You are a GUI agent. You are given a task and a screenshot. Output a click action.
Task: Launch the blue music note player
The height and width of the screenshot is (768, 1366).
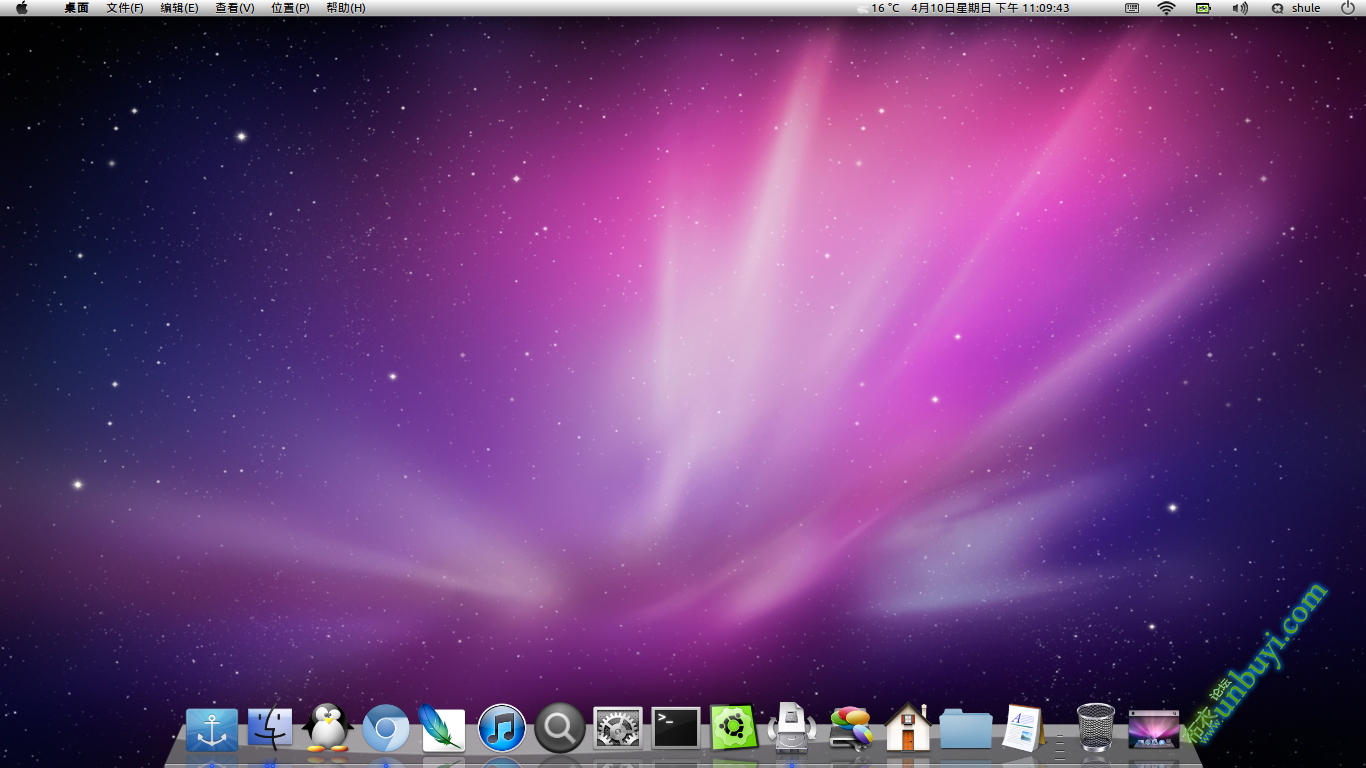click(x=502, y=728)
